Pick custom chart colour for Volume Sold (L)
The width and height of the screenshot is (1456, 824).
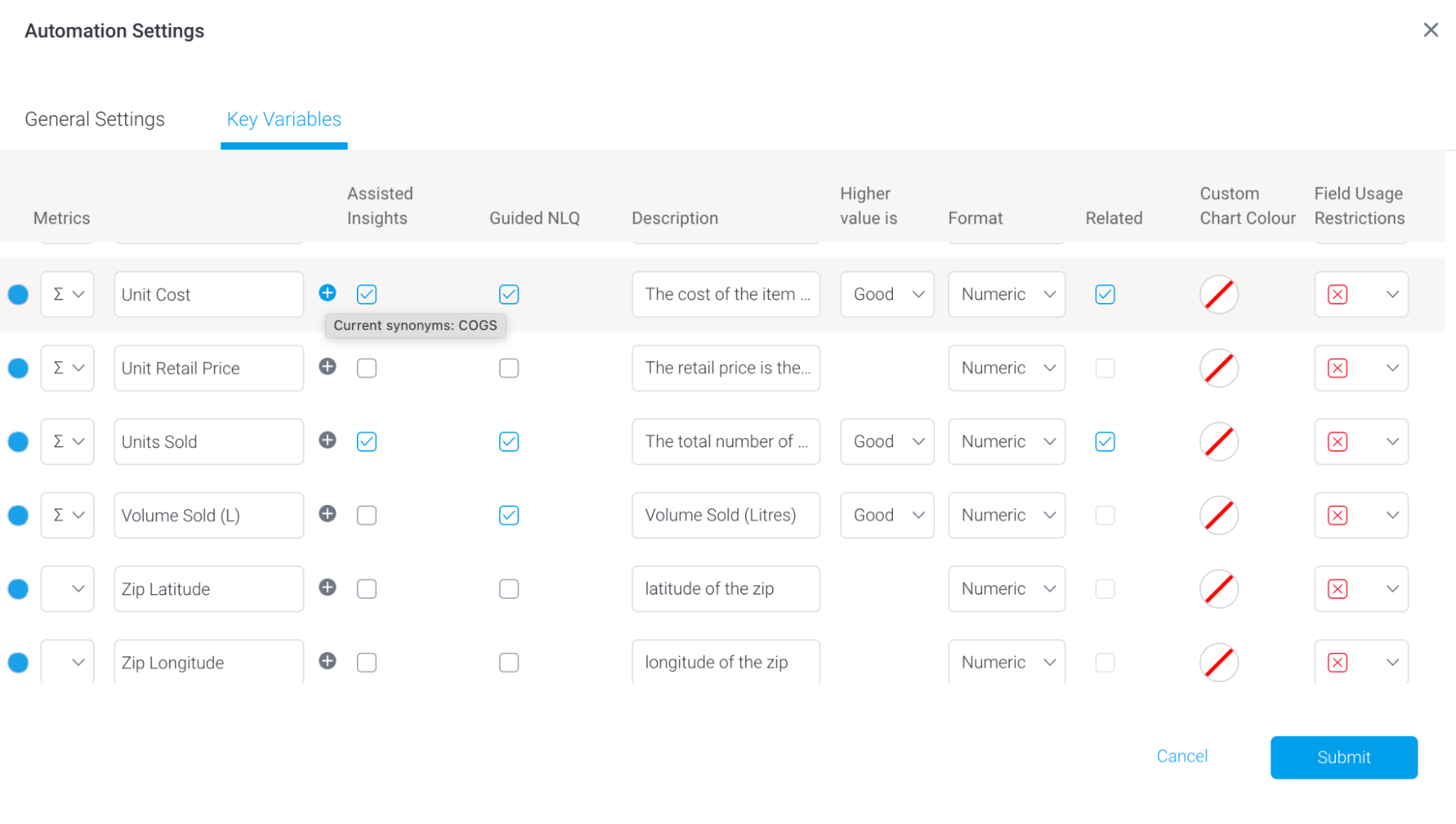pyautogui.click(x=1219, y=515)
